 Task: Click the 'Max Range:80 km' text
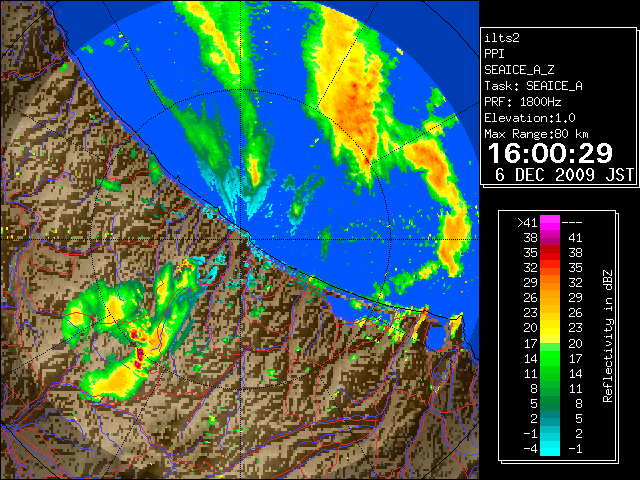[536, 134]
